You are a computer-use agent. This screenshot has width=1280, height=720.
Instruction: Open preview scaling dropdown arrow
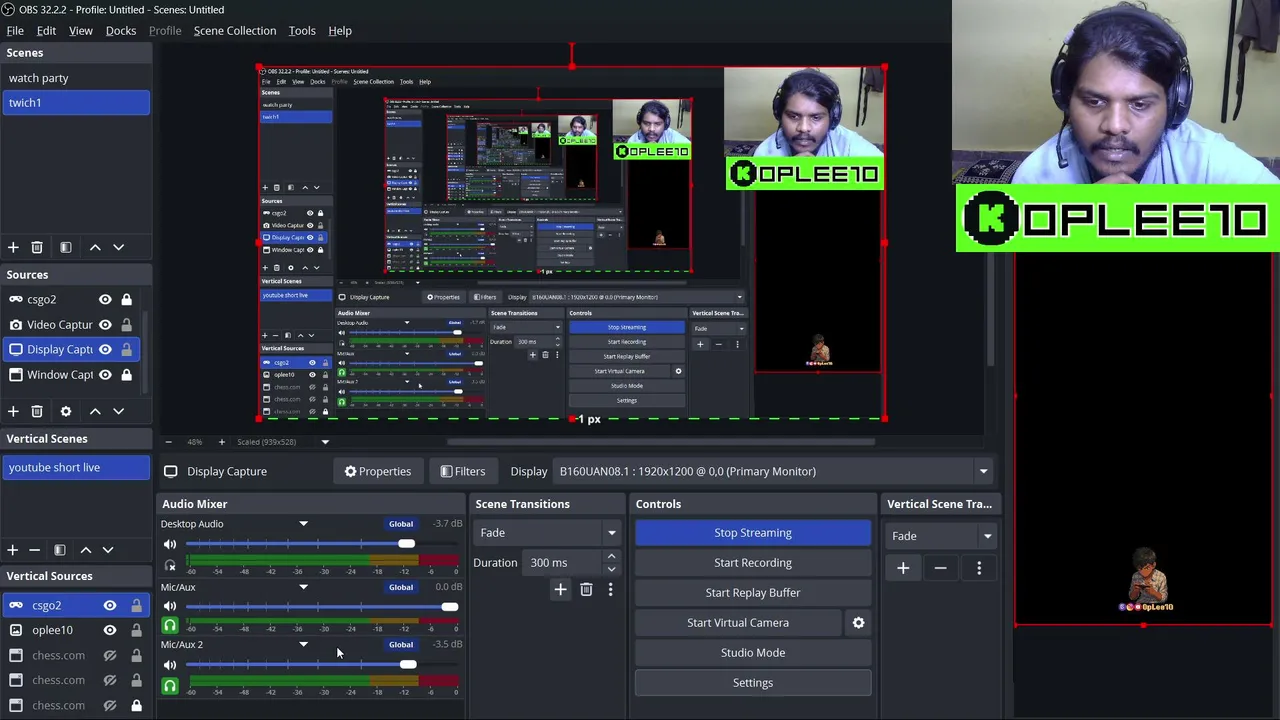[x=325, y=442]
